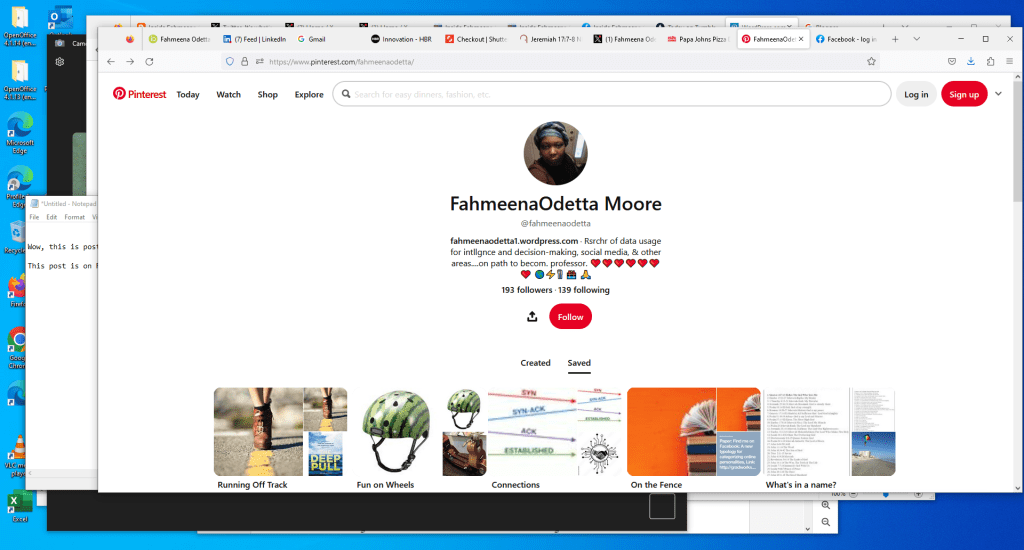Viewport: 1024px width, 550px height.
Task: Close the active Pinterest tab
Action: [801, 39]
